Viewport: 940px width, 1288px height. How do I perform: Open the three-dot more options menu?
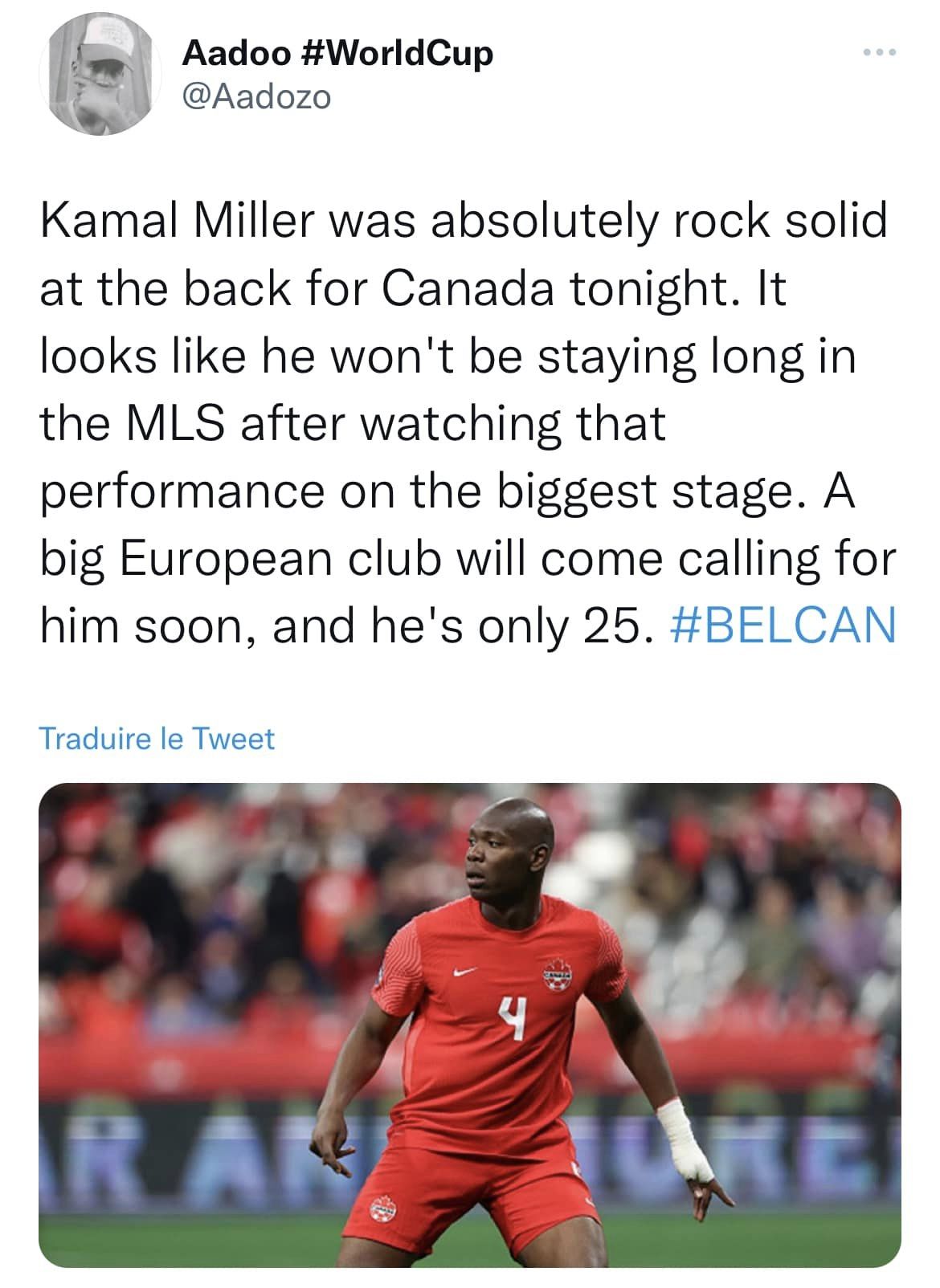click(x=879, y=54)
